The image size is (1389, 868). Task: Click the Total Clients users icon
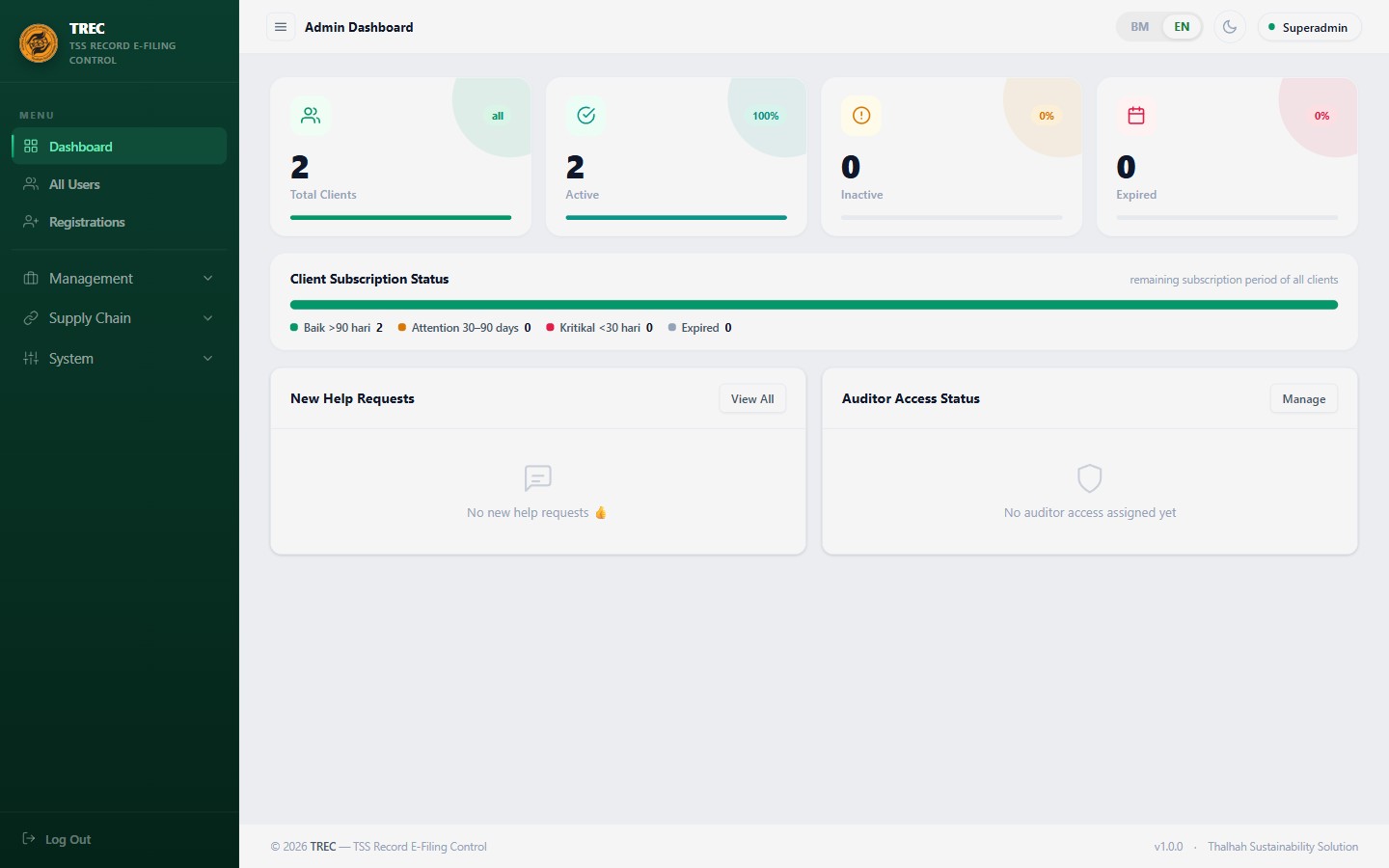click(311, 116)
